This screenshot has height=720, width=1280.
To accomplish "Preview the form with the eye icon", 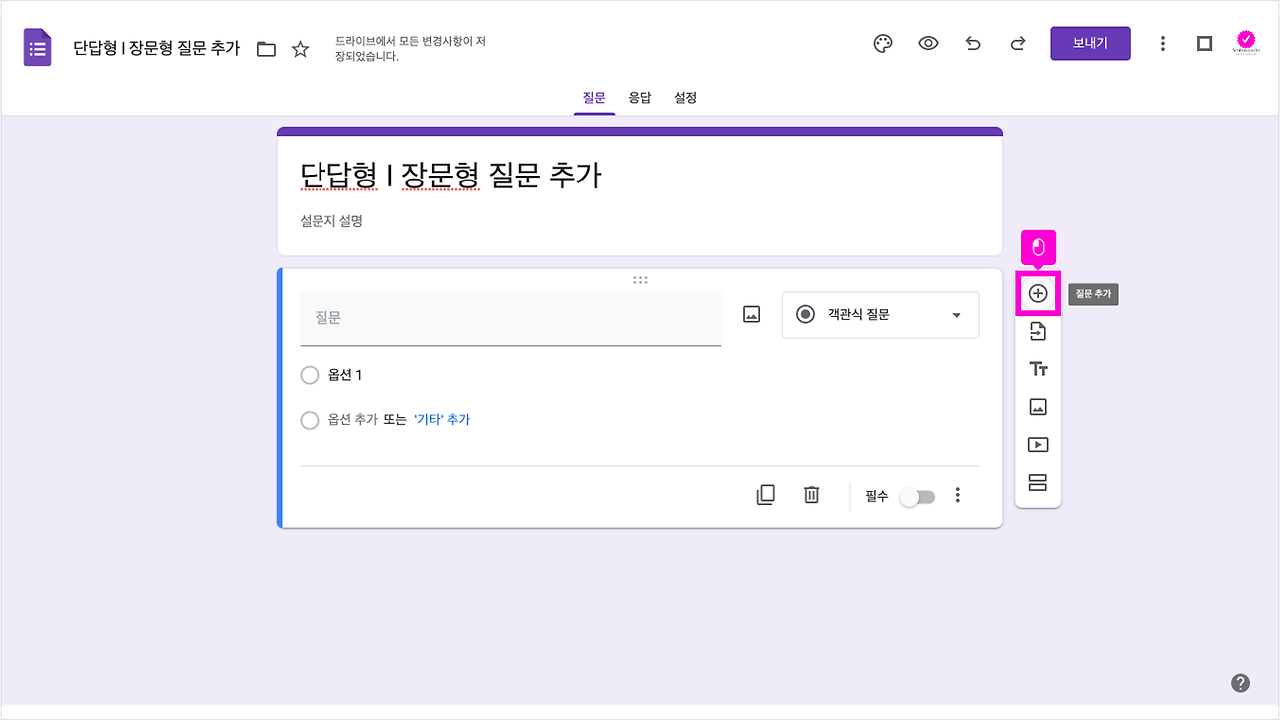I will tap(928, 43).
